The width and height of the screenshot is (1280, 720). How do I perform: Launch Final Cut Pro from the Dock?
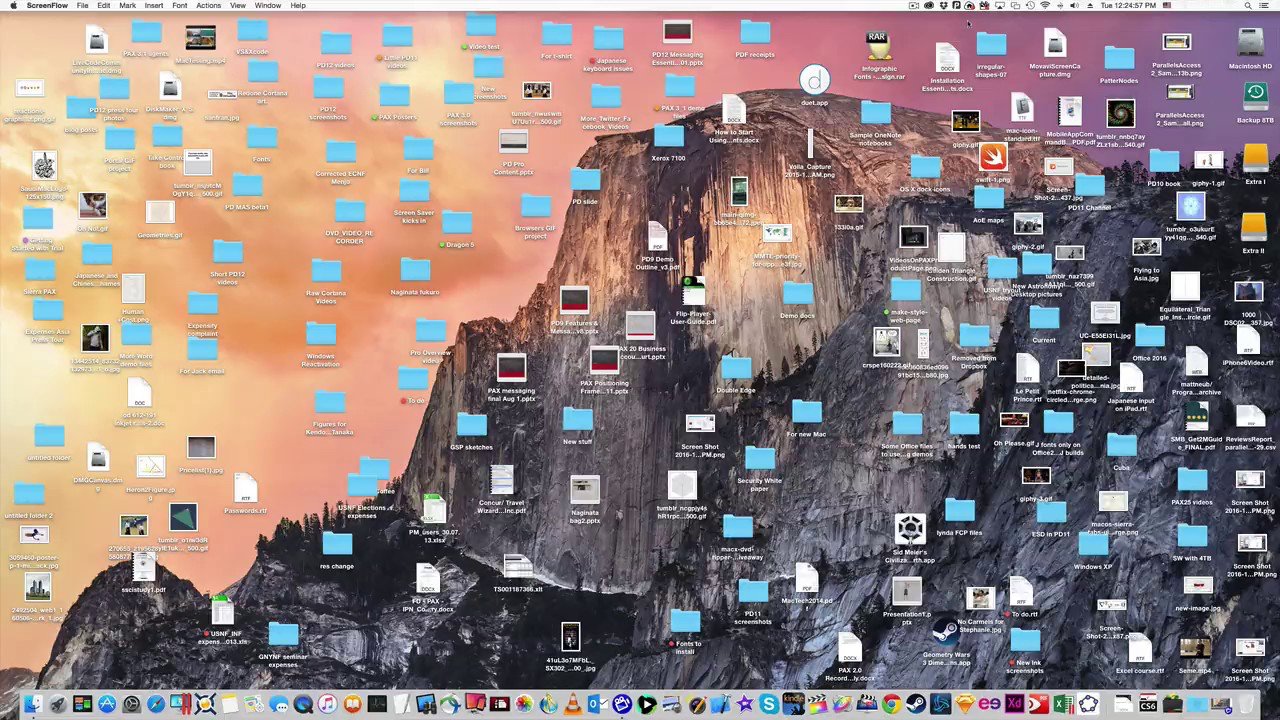pyautogui.click(x=816, y=706)
